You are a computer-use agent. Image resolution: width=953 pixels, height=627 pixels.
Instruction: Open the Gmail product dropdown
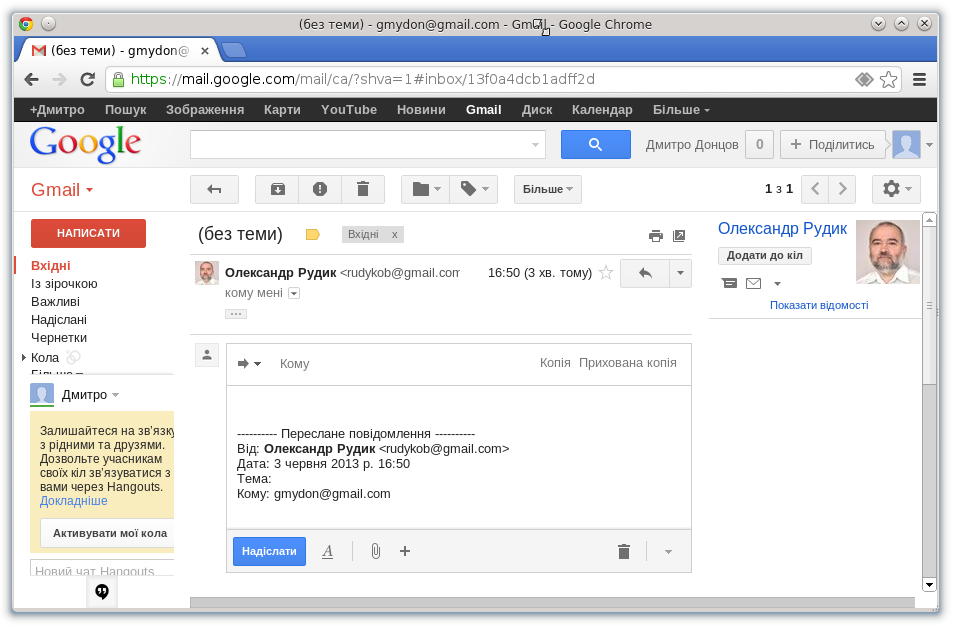tap(62, 190)
